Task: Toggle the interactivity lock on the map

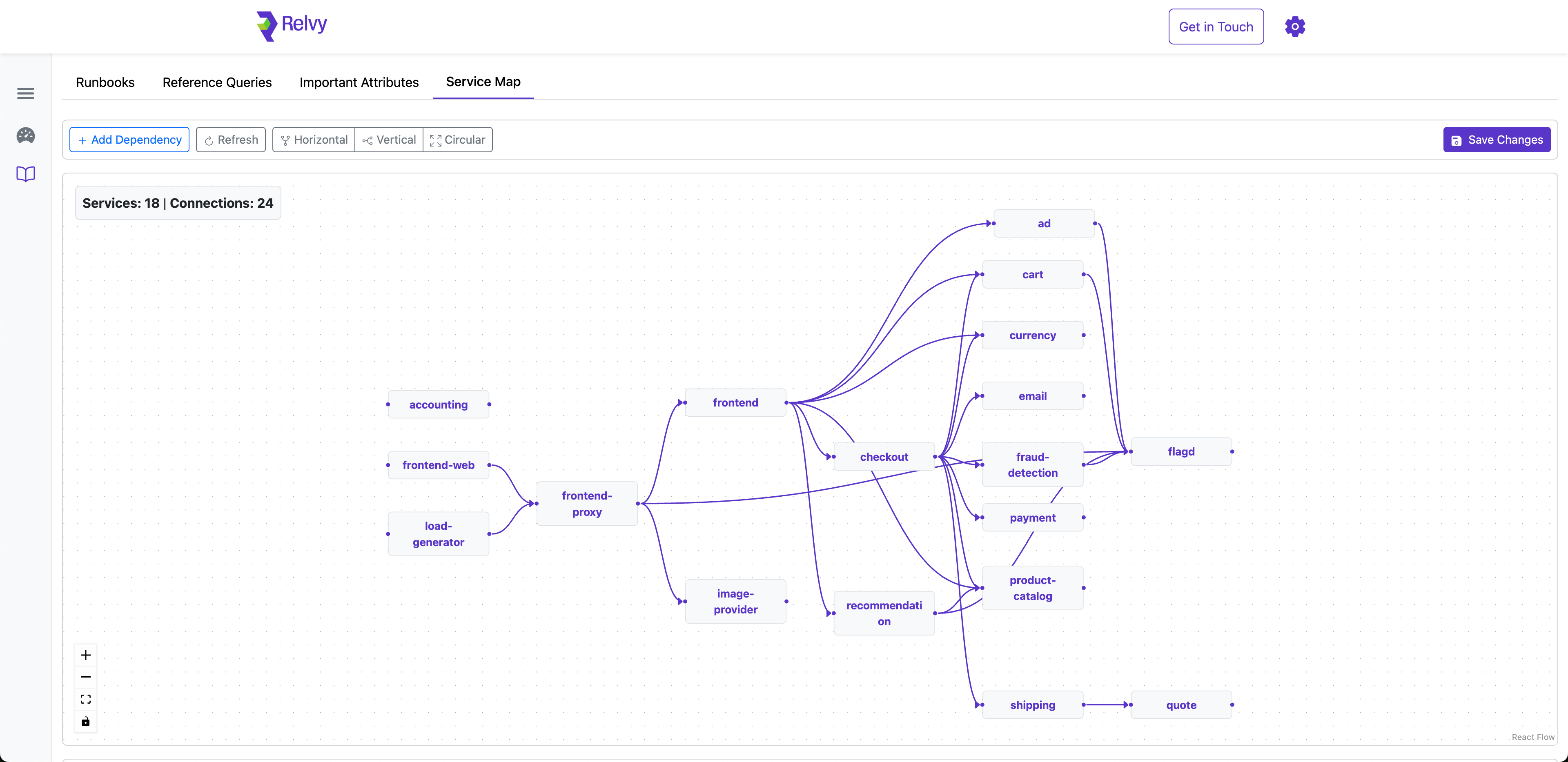Action: pos(85,722)
